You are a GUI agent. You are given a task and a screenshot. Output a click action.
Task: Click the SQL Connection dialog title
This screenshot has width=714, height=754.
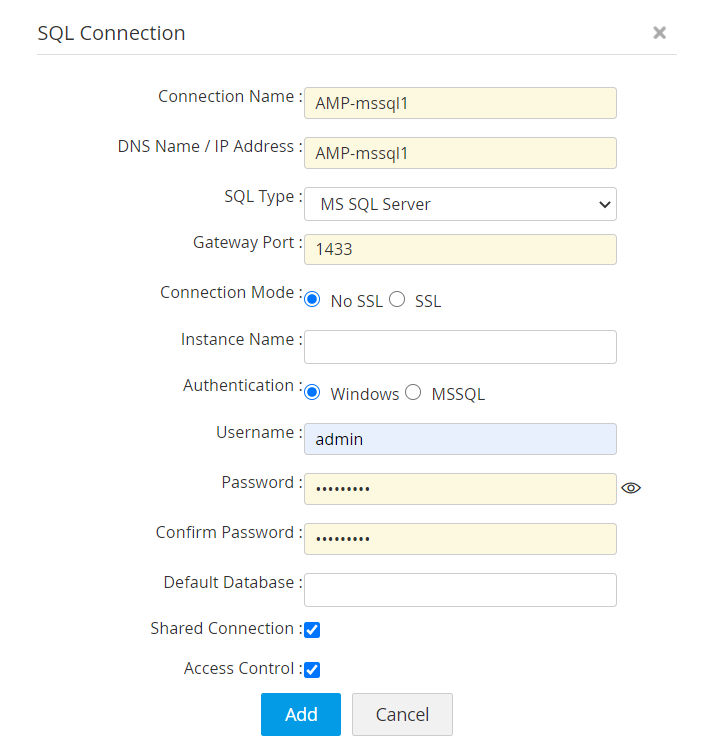tap(111, 33)
